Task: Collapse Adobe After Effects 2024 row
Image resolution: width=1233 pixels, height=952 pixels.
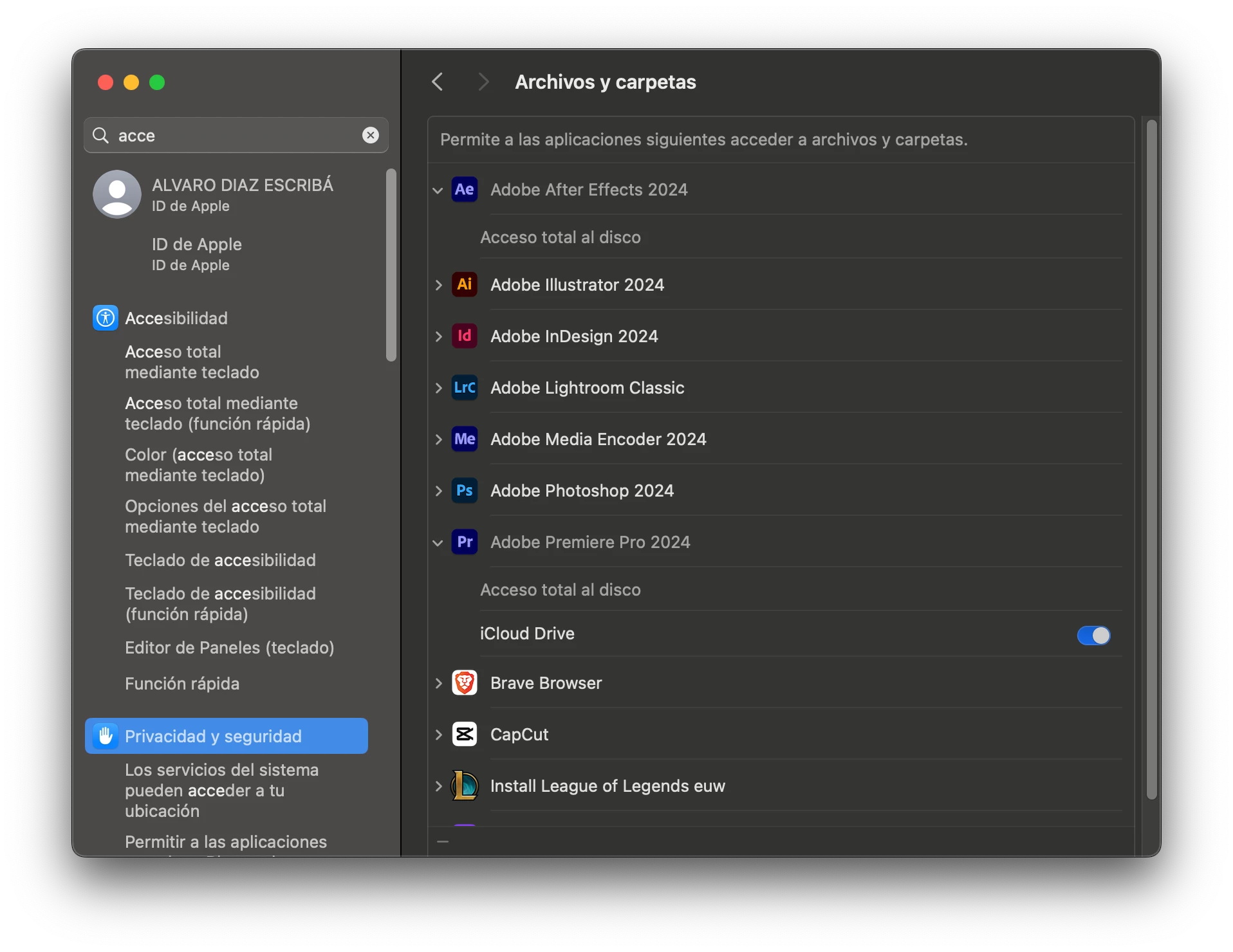Action: click(438, 190)
